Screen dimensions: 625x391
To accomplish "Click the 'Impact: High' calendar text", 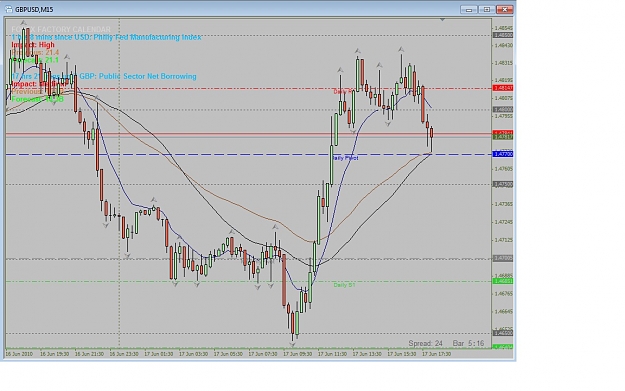I will click(33, 45).
